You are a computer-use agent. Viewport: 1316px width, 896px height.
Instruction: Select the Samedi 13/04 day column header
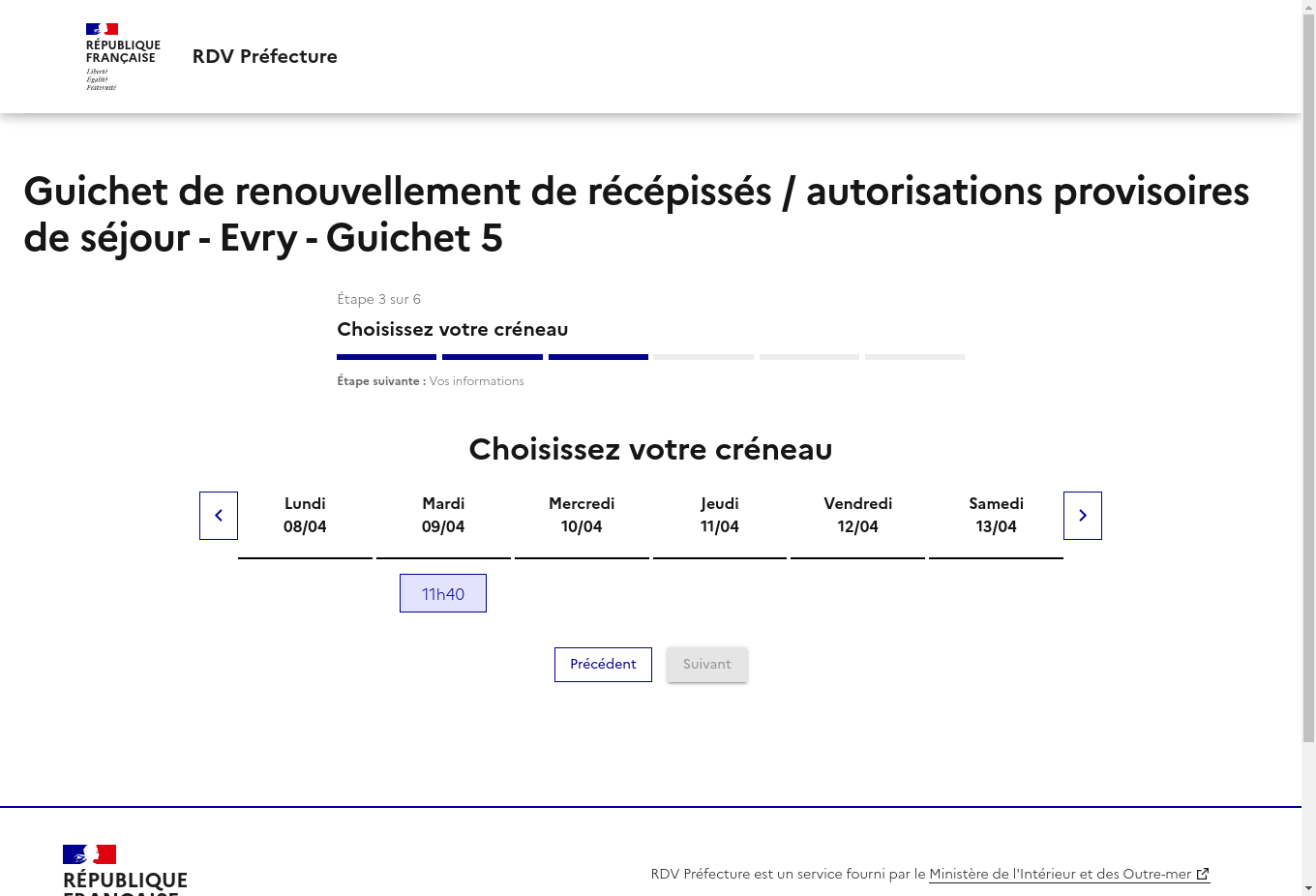coord(996,516)
